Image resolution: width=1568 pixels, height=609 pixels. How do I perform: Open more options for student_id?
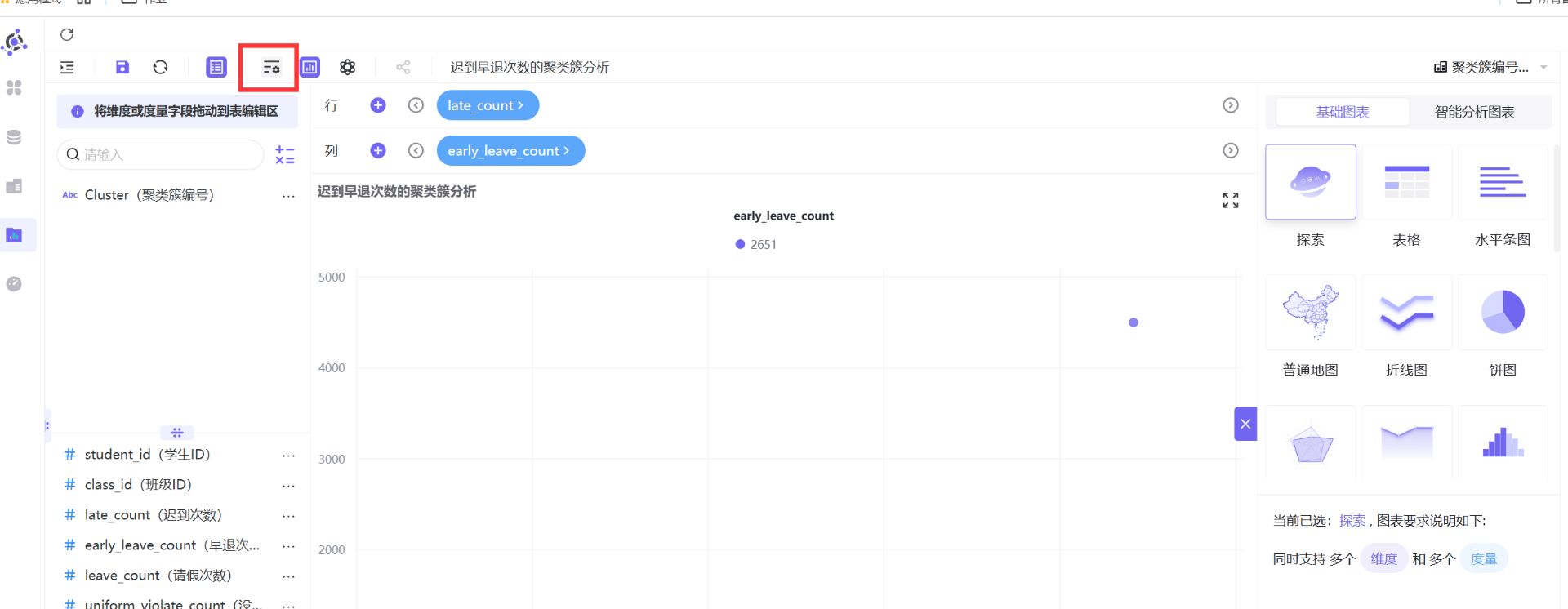point(288,456)
